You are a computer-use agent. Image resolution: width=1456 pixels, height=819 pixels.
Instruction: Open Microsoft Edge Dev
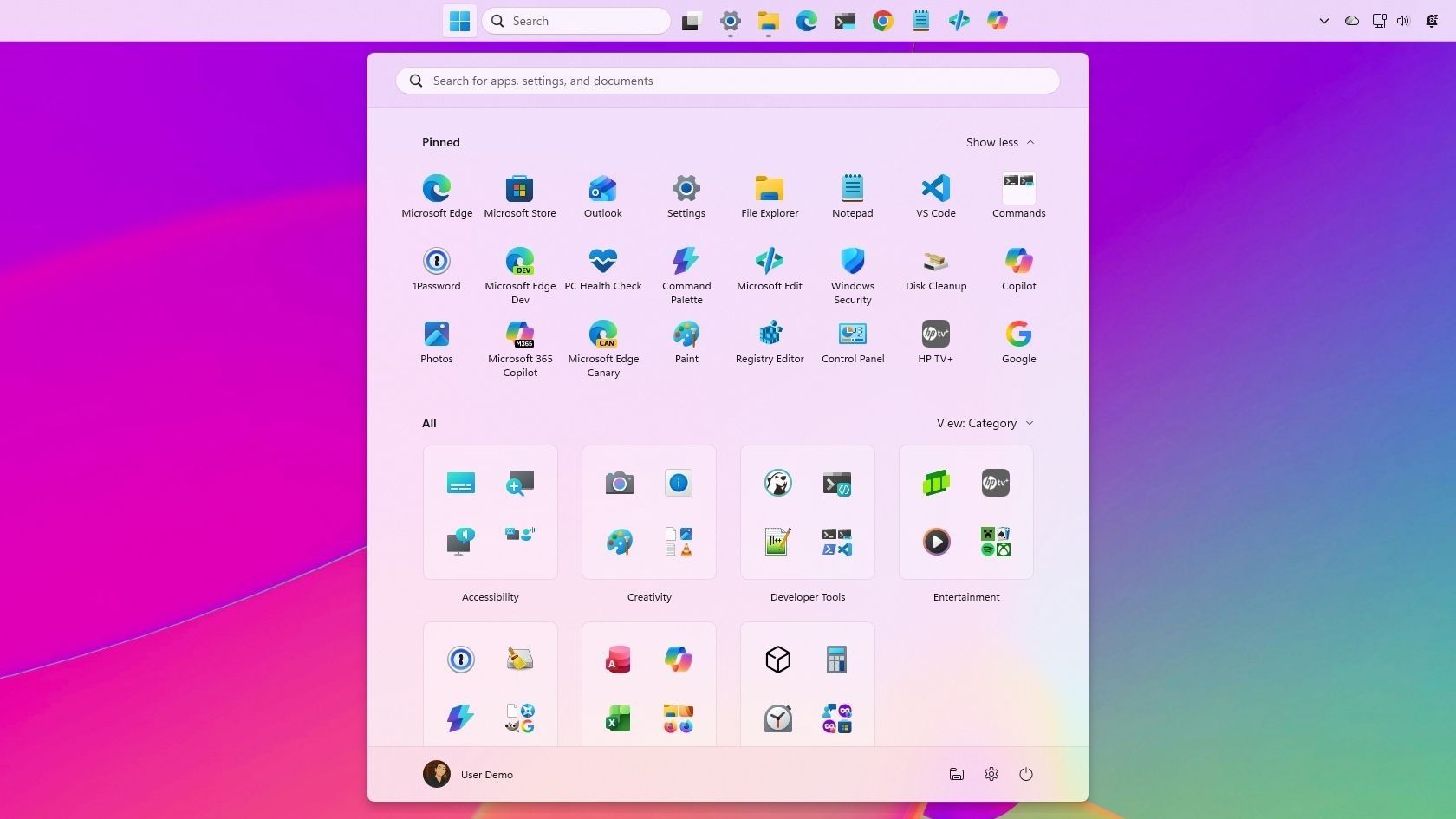click(x=520, y=276)
